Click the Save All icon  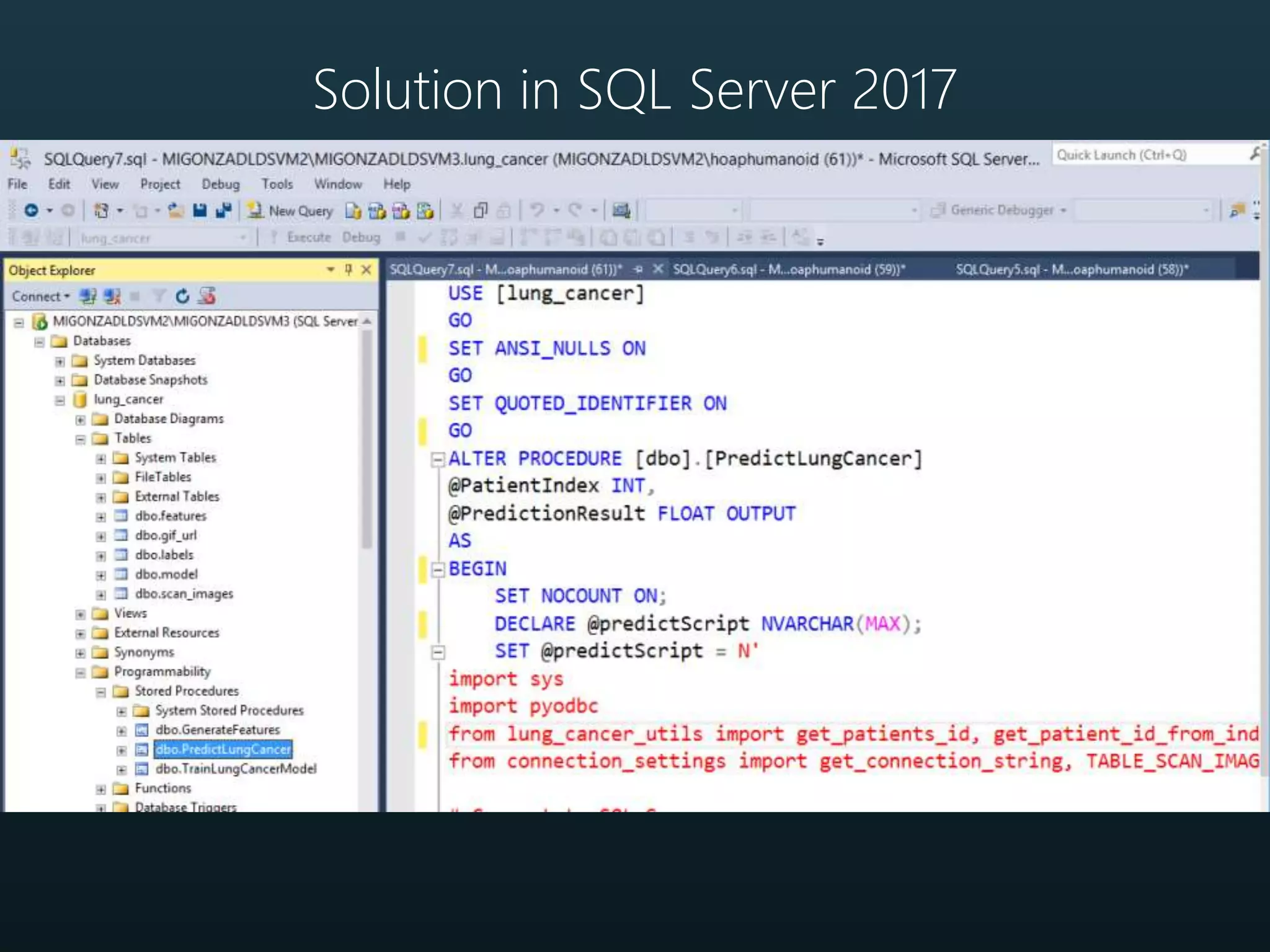223,211
